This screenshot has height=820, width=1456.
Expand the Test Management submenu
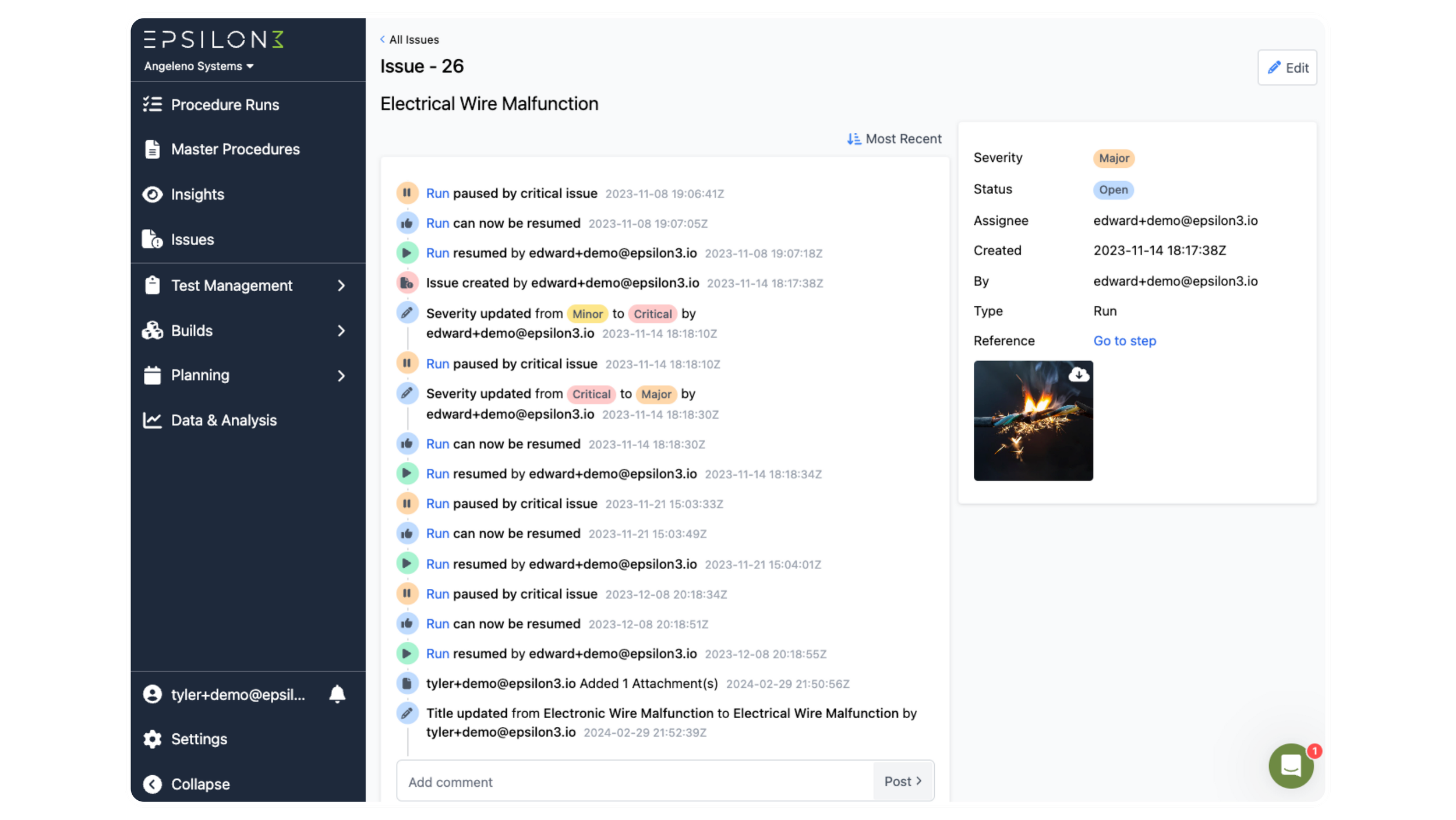point(341,286)
